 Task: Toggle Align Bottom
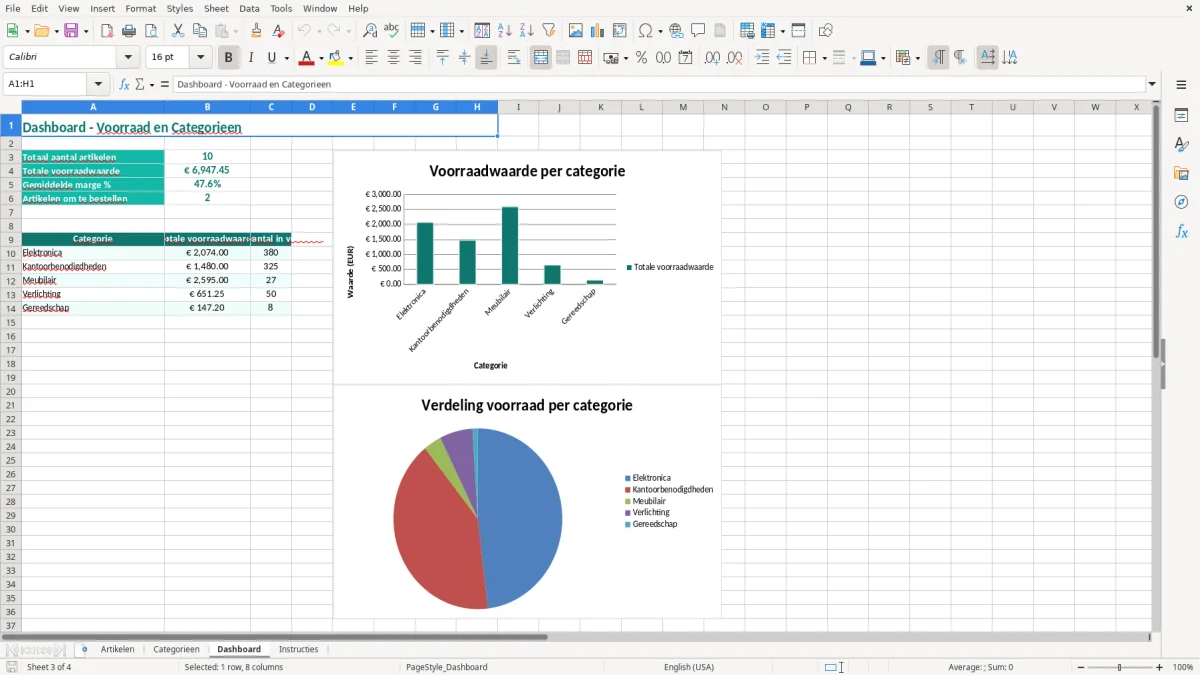486,58
